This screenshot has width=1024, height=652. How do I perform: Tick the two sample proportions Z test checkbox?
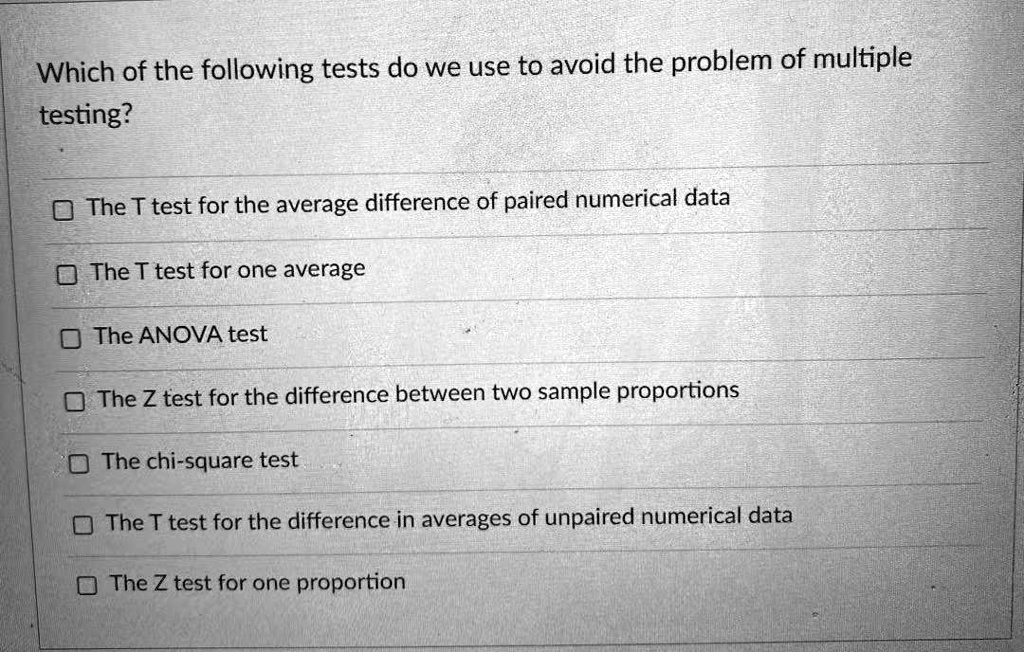point(75,399)
